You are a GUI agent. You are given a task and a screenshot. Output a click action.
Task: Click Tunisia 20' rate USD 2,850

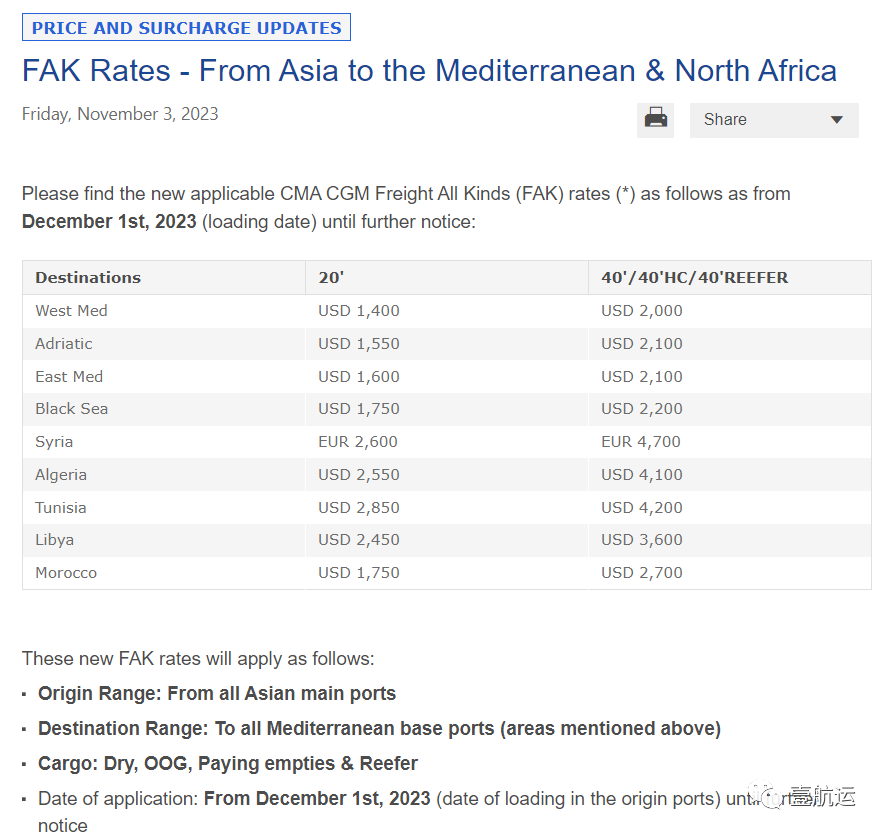point(359,507)
